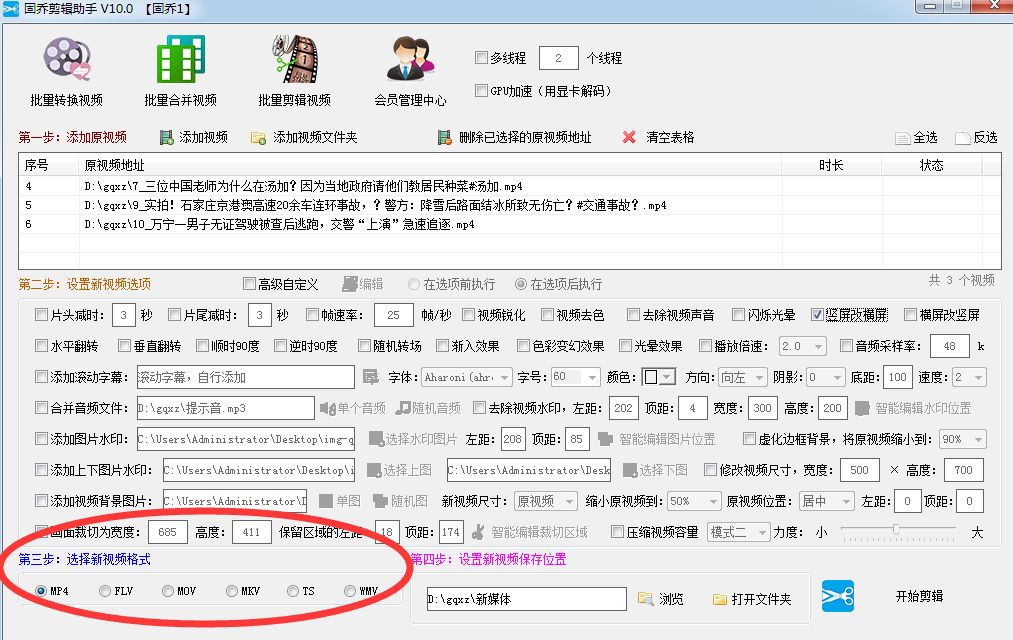The height and width of the screenshot is (640, 1013).
Task: Click 单个音频 speaker icon
Action: click(x=328, y=408)
